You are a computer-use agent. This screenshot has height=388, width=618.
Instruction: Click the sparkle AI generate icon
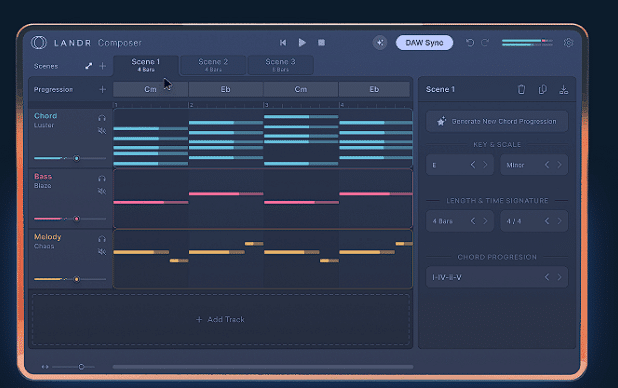pos(380,43)
